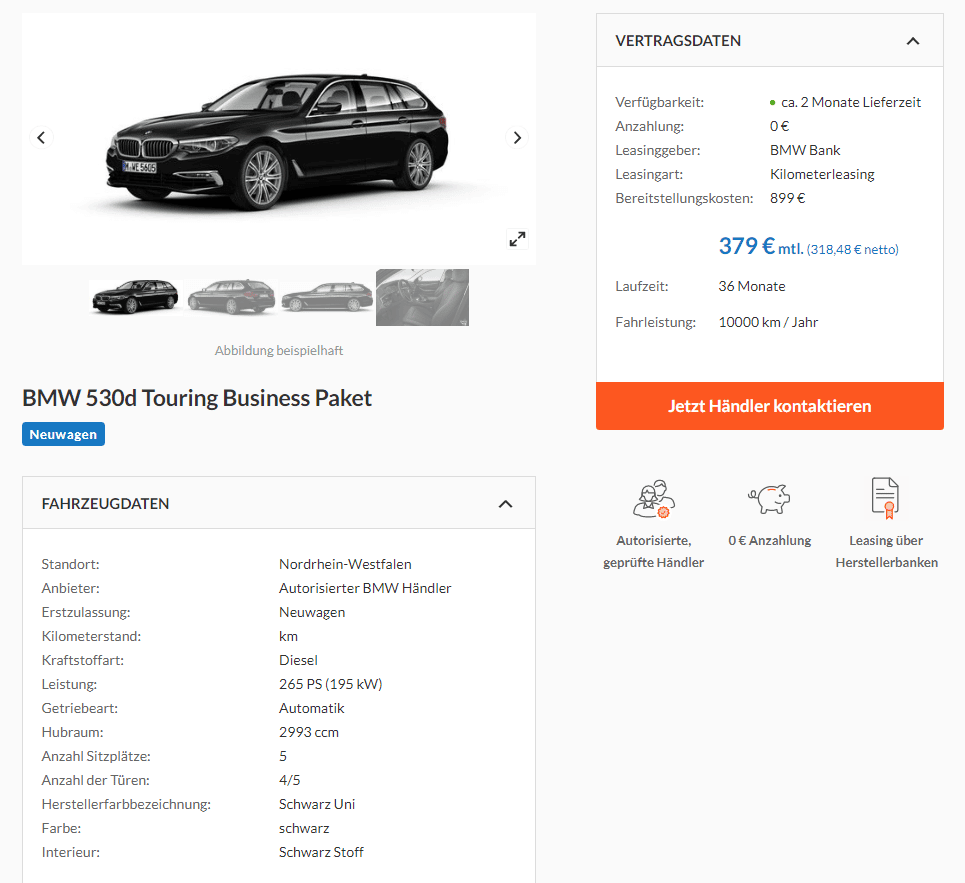The height and width of the screenshot is (883, 965).
Task: Click the piggy bank down payment icon
Action: [x=769, y=497]
